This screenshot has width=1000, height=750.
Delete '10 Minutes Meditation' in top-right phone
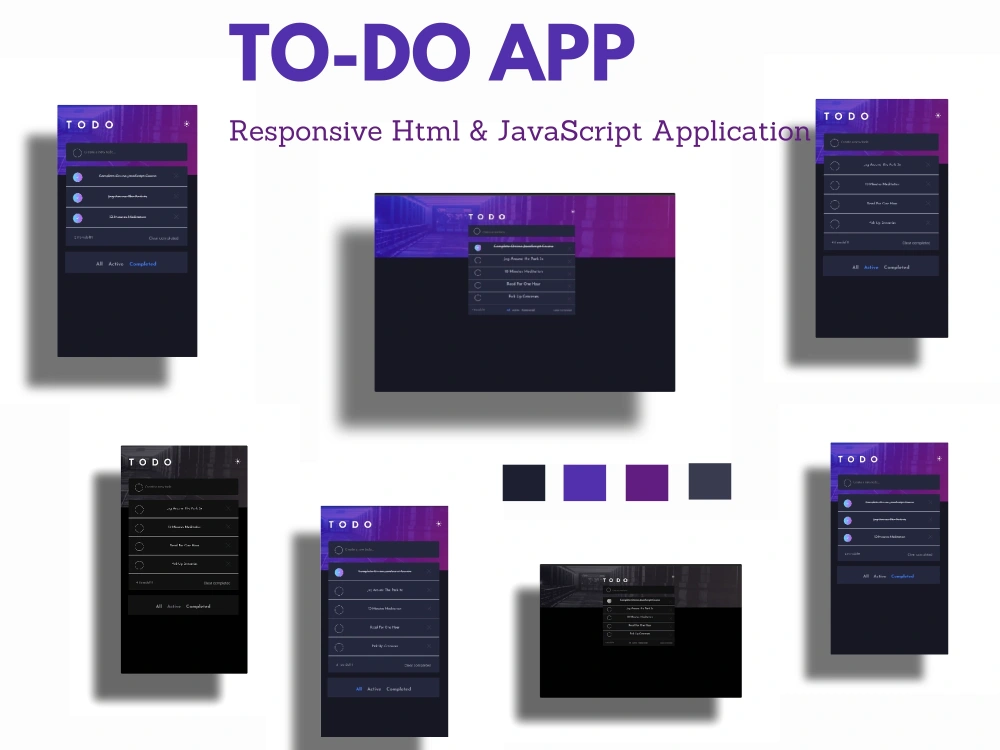927,184
